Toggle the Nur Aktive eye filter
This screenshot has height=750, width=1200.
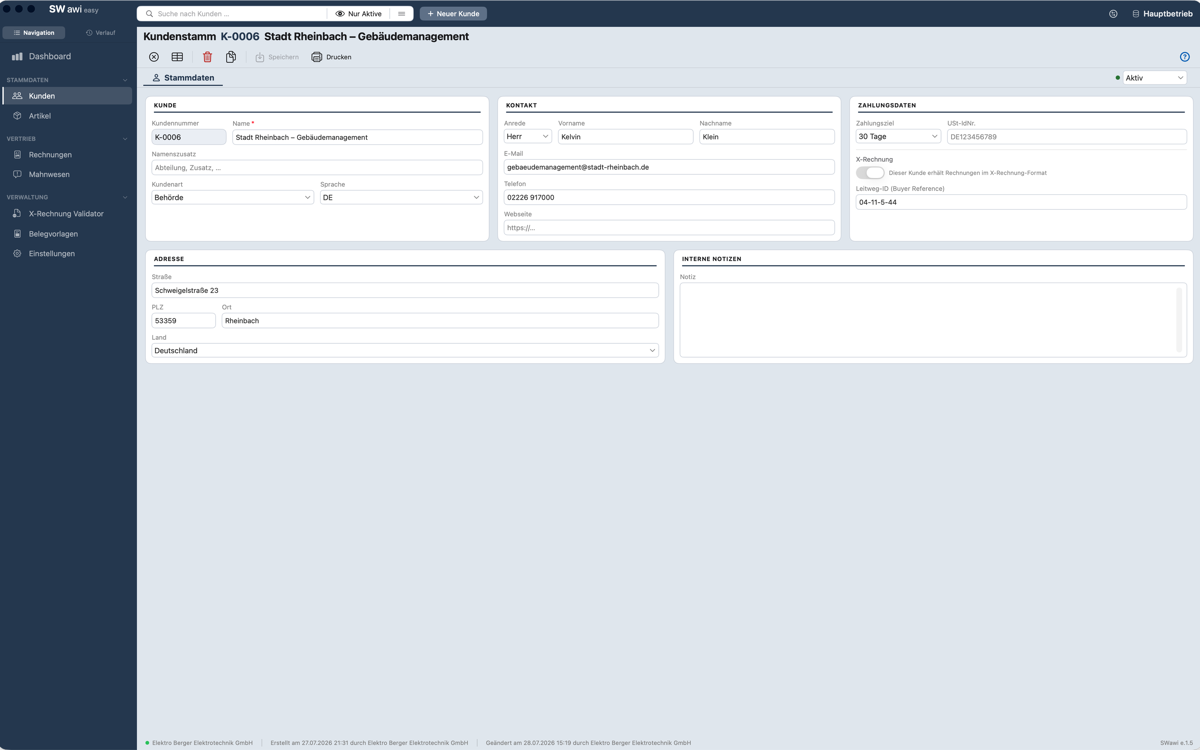(x=359, y=14)
